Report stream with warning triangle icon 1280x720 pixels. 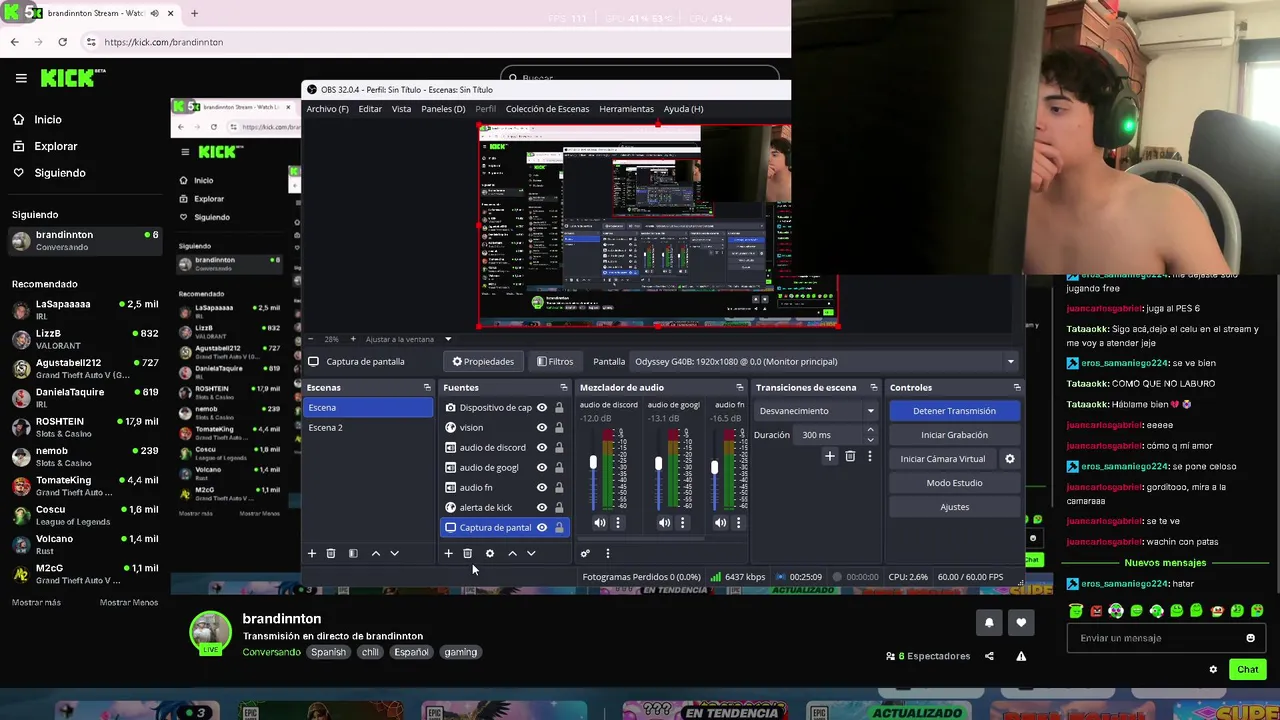(1021, 656)
